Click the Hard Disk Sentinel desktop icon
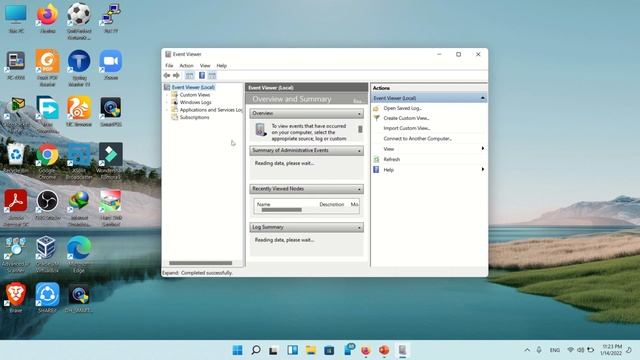640x360 pixels. point(111,207)
